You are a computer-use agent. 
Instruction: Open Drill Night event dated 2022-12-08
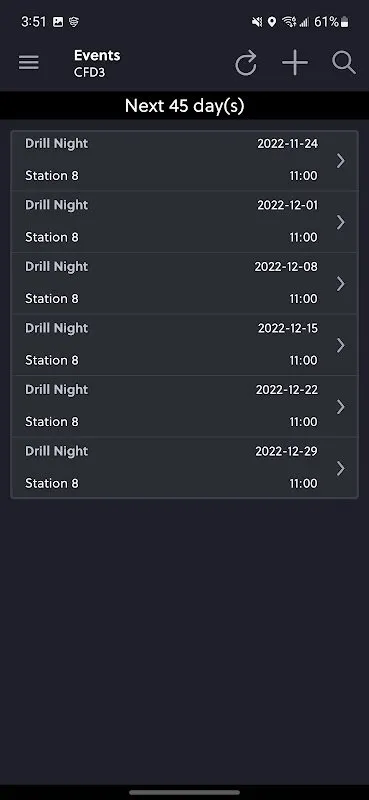(184, 283)
